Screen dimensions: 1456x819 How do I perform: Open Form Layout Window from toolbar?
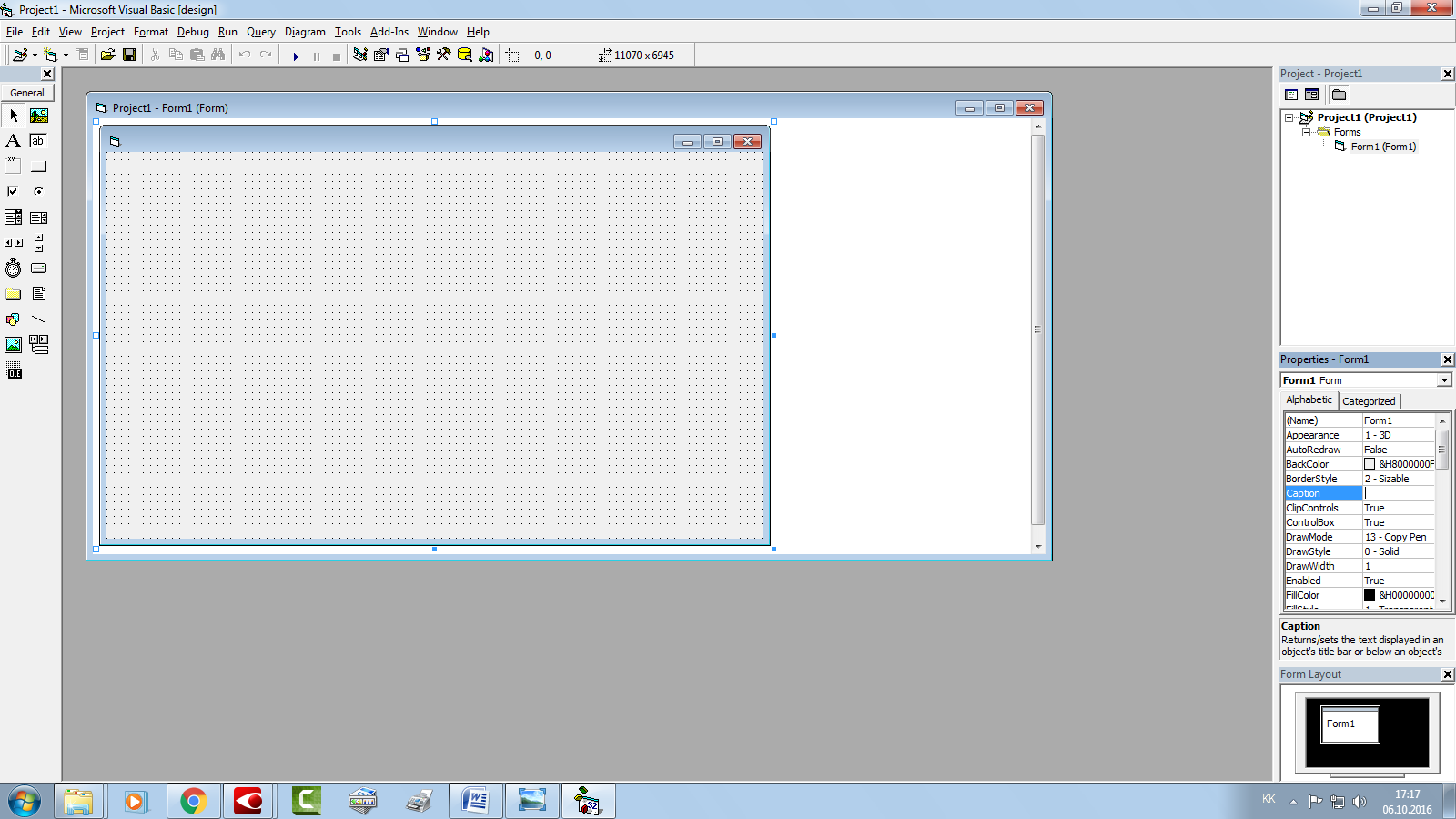(x=402, y=56)
